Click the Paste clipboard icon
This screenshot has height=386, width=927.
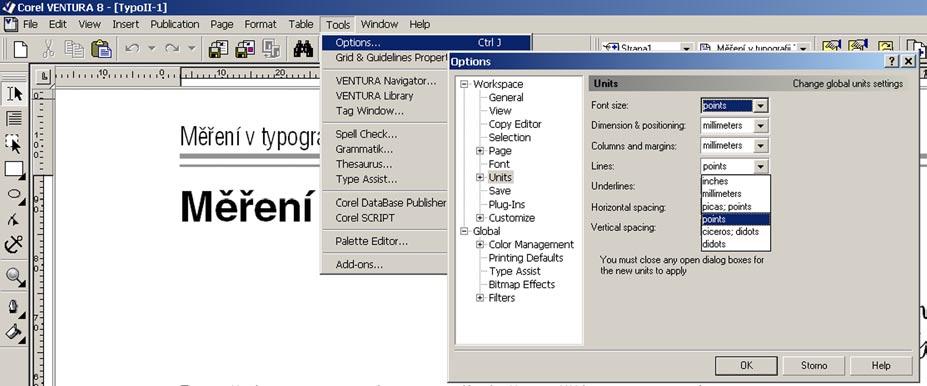(x=101, y=48)
